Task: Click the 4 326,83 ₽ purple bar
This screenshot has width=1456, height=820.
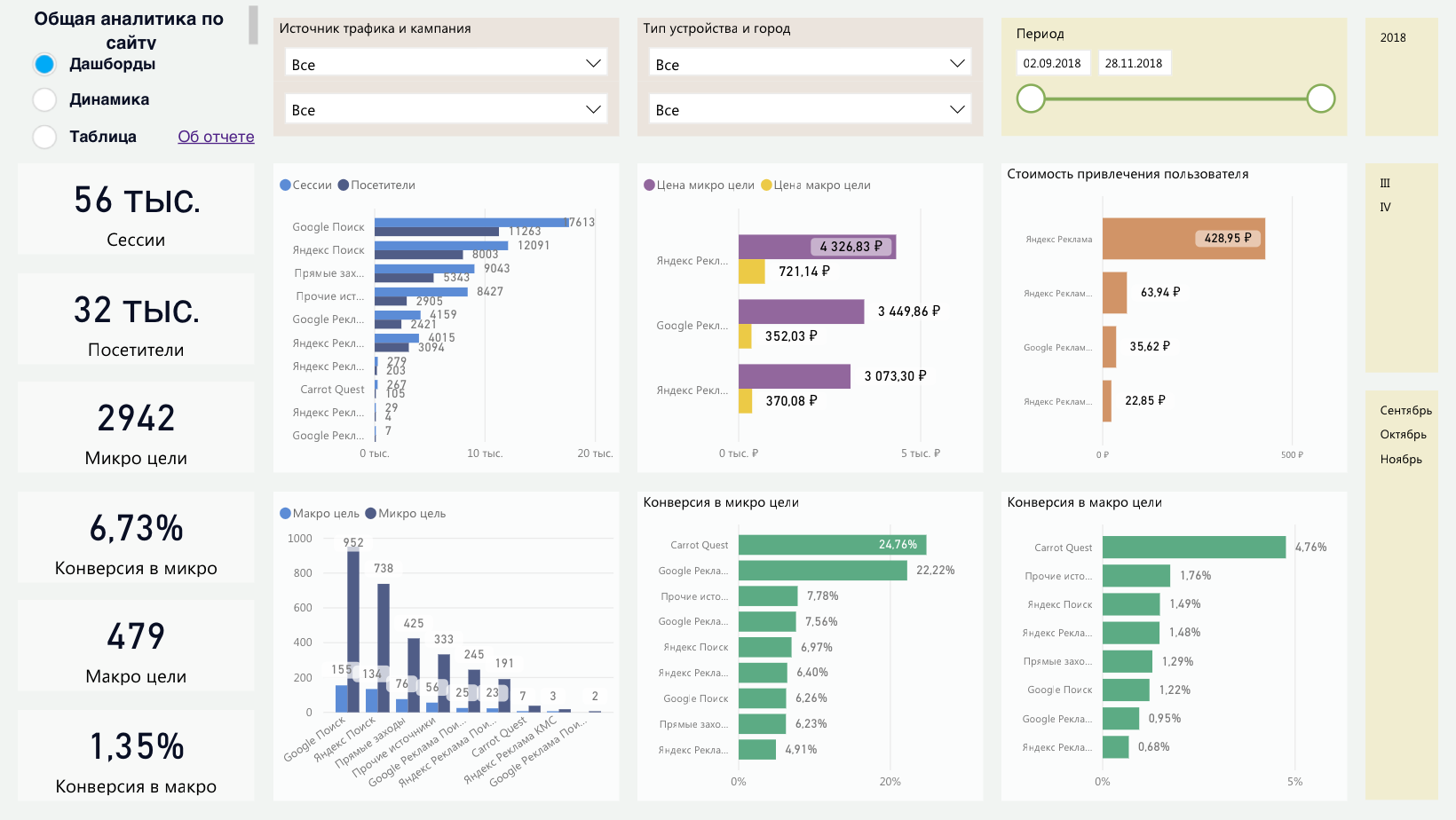Action: click(x=817, y=247)
